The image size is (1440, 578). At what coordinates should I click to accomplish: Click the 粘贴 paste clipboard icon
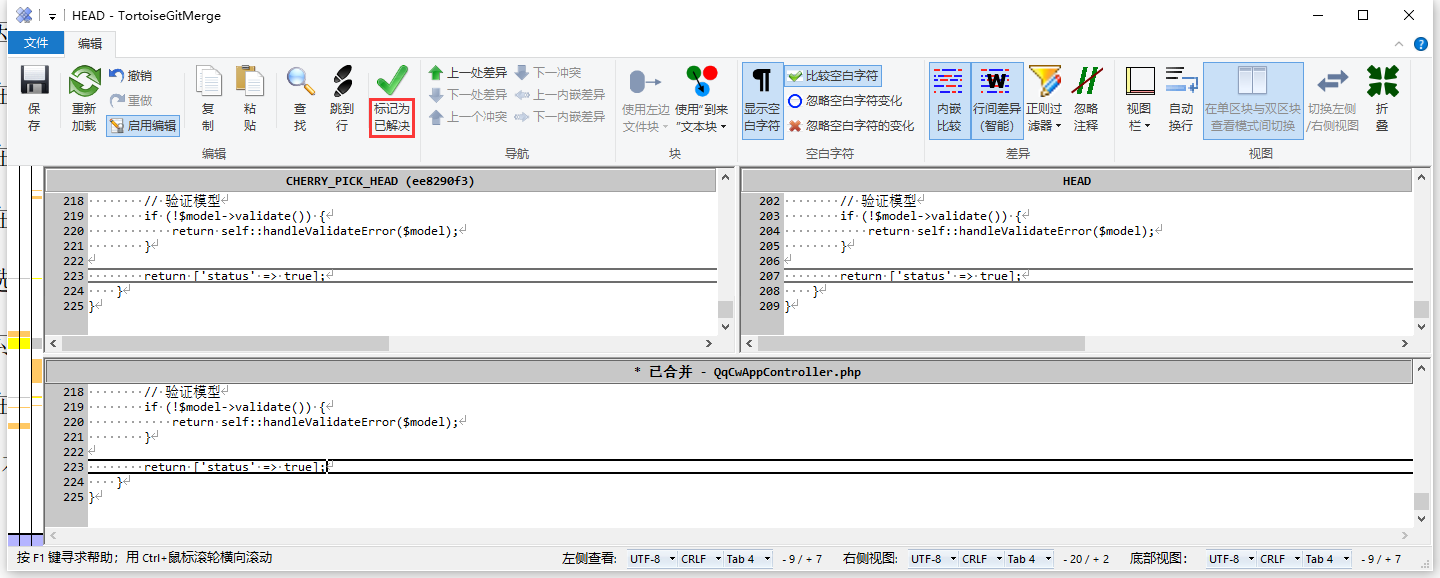click(249, 81)
